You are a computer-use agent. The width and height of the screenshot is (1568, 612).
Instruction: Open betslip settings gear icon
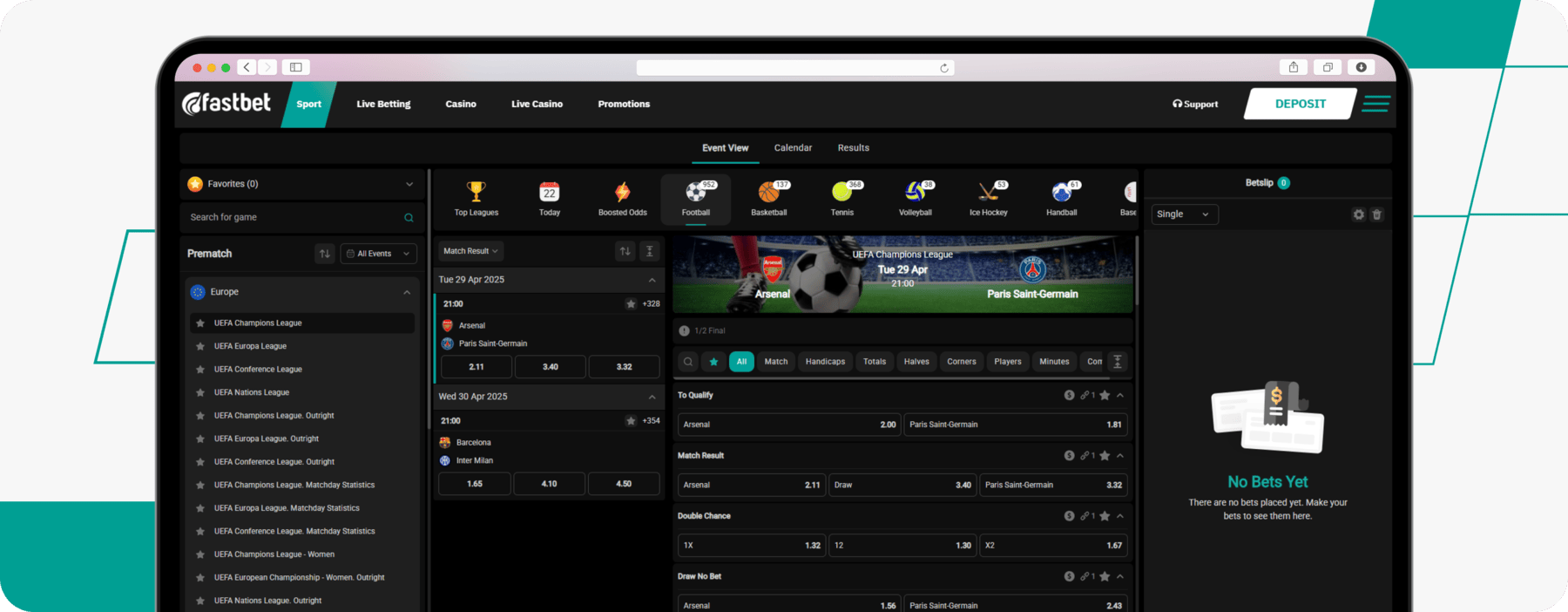click(1359, 214)
